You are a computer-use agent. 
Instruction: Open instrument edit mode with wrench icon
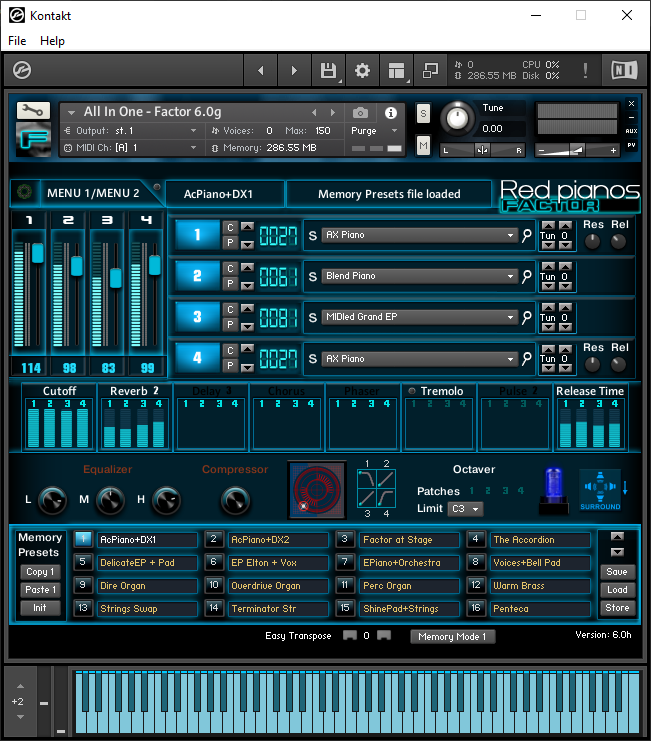coord(33,111)
